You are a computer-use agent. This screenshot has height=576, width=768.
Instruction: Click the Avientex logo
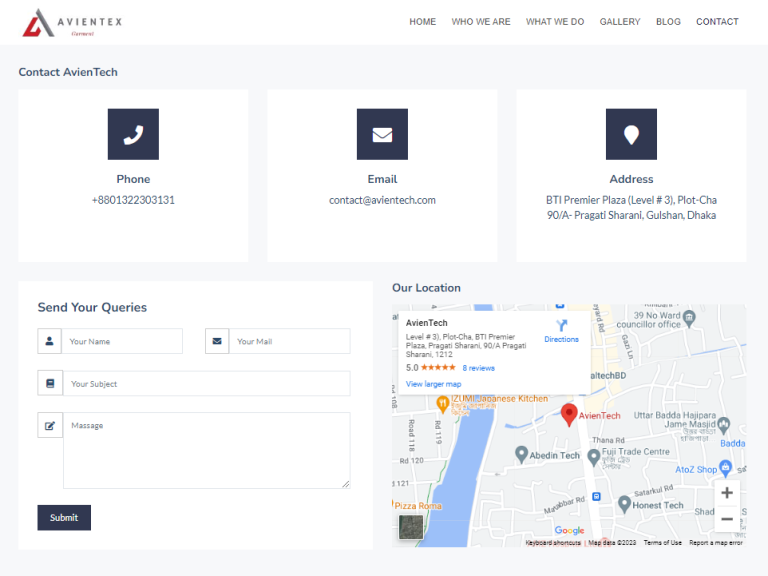(x=72, y=23)
